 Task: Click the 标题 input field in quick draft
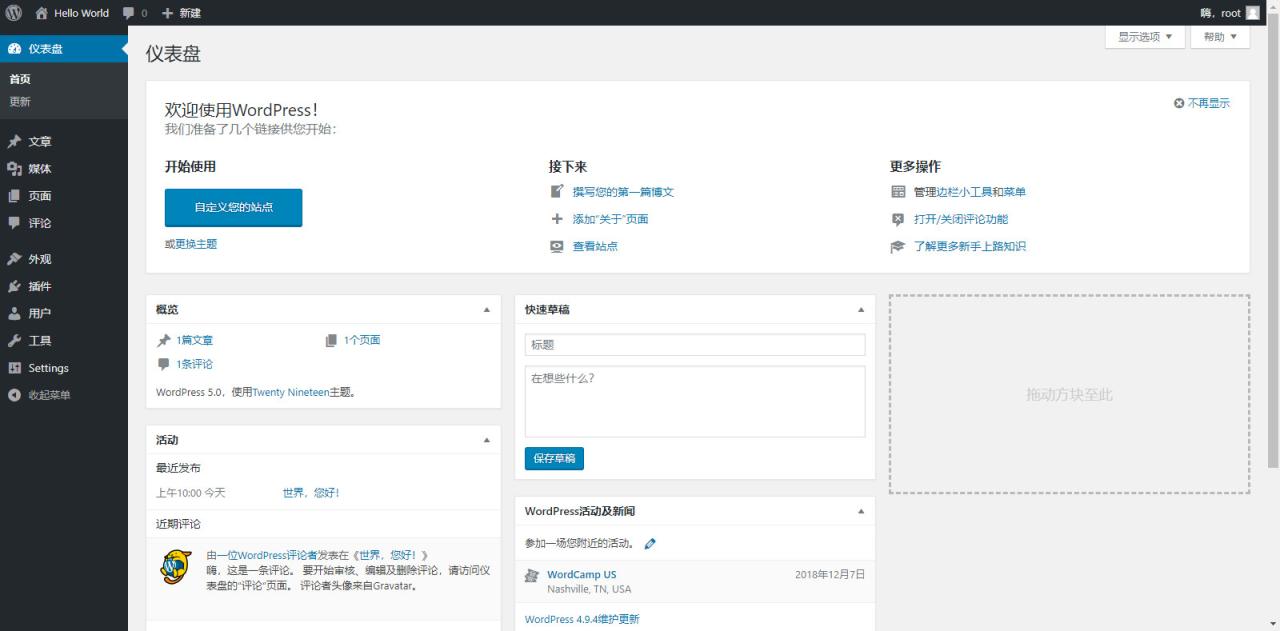pyautogui.click(x=694, y=345)
